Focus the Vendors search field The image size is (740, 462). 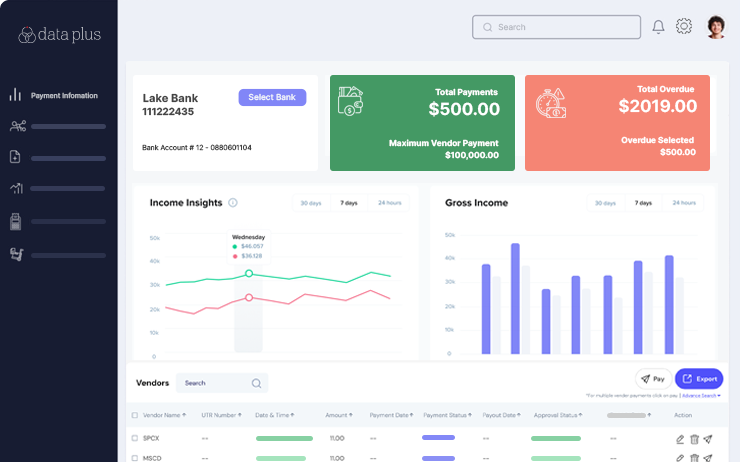coord(222,383)
